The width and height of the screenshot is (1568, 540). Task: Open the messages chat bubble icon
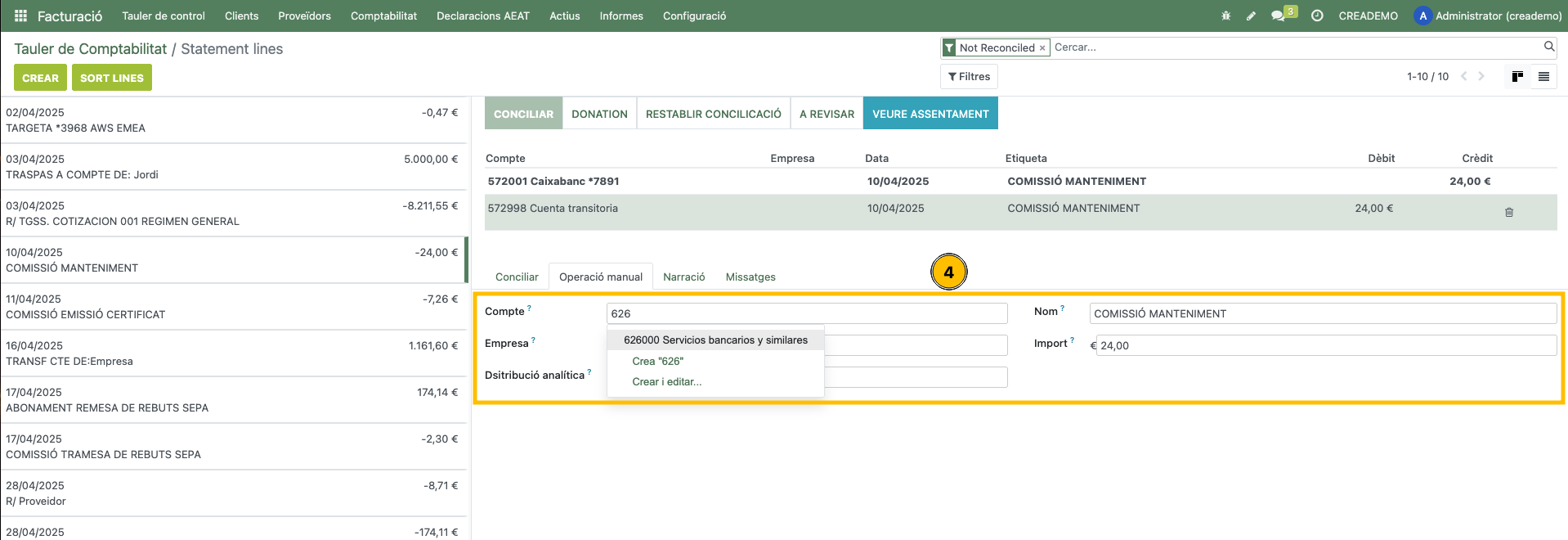coord(1278,16)
